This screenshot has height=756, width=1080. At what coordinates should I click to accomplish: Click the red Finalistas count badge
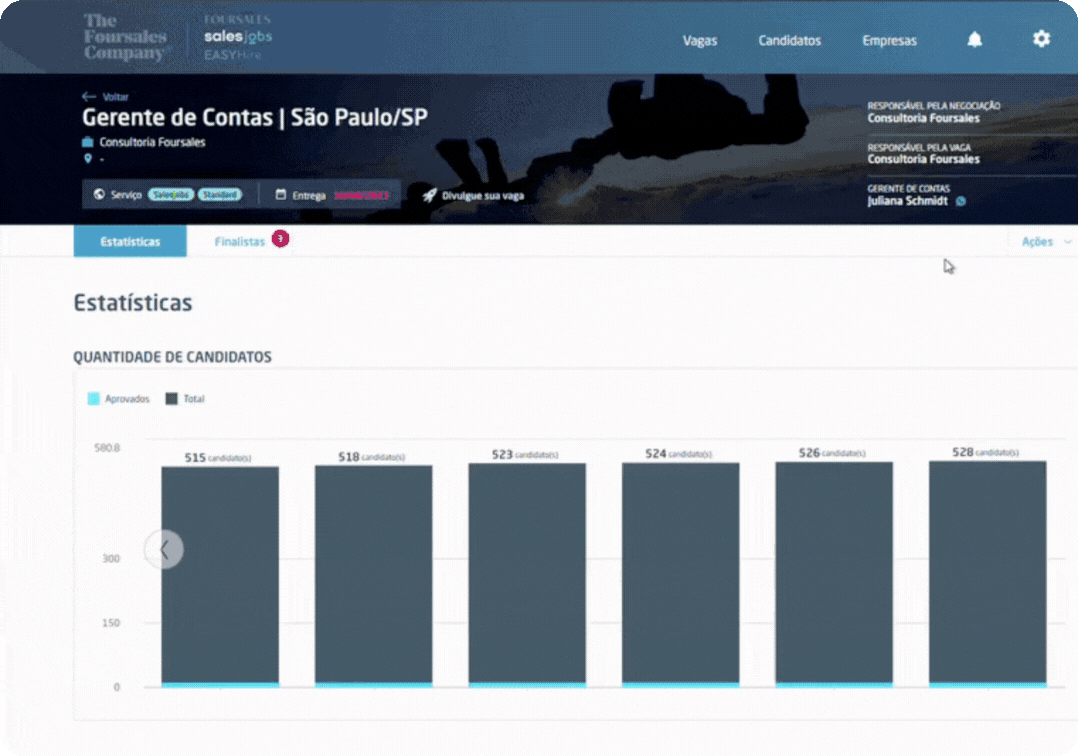tap(280, 238)
